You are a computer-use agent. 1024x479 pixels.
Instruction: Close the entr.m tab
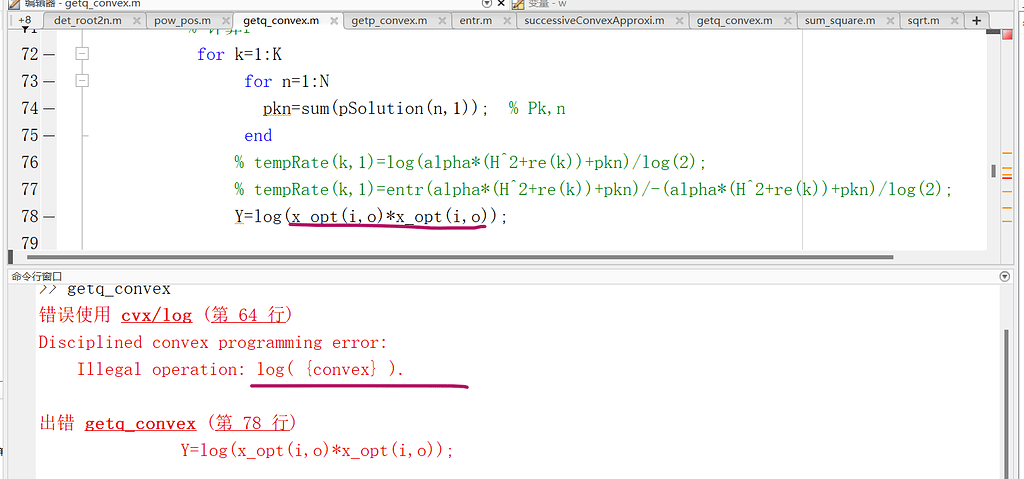(x=506, y=21)
